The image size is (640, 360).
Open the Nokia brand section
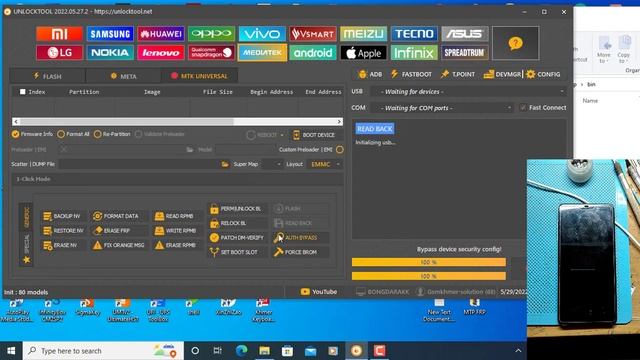110,53
